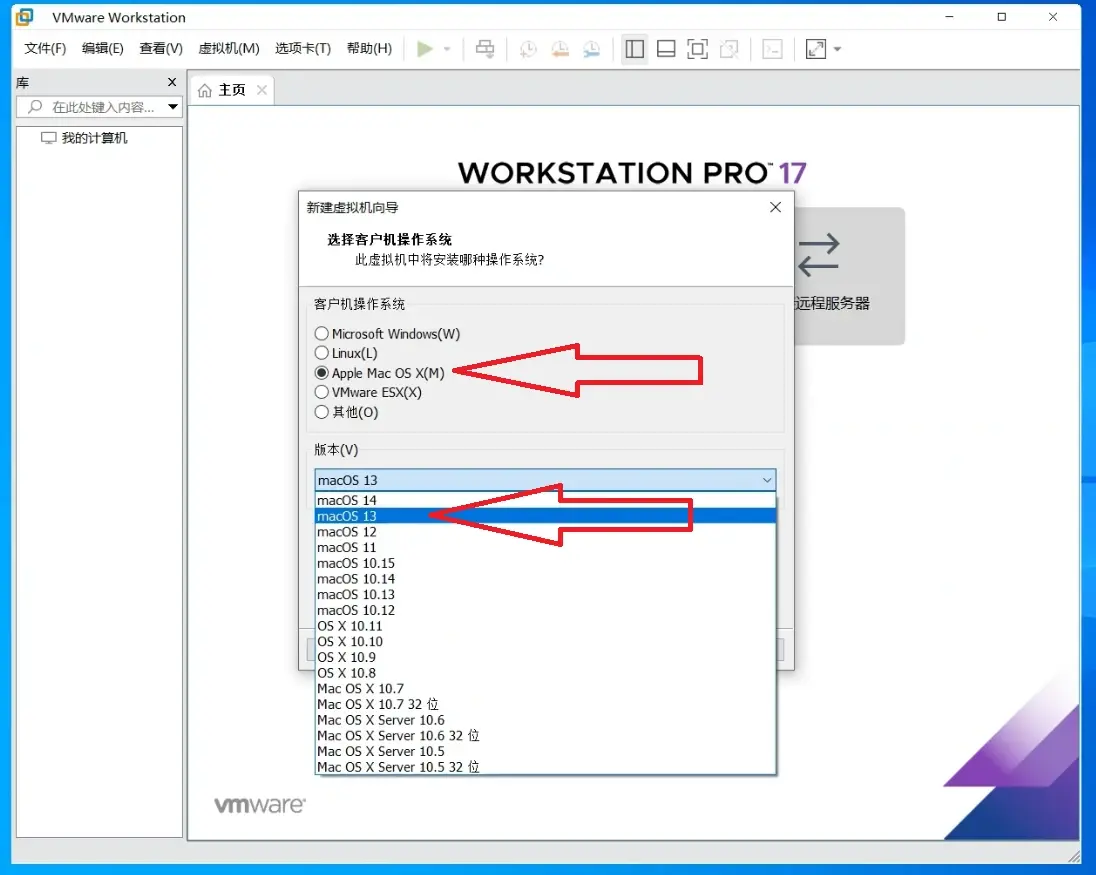Click the full screen mode icon
Image resolution: width=1096 pixels, height=875 pixels.
click(698, 49)
